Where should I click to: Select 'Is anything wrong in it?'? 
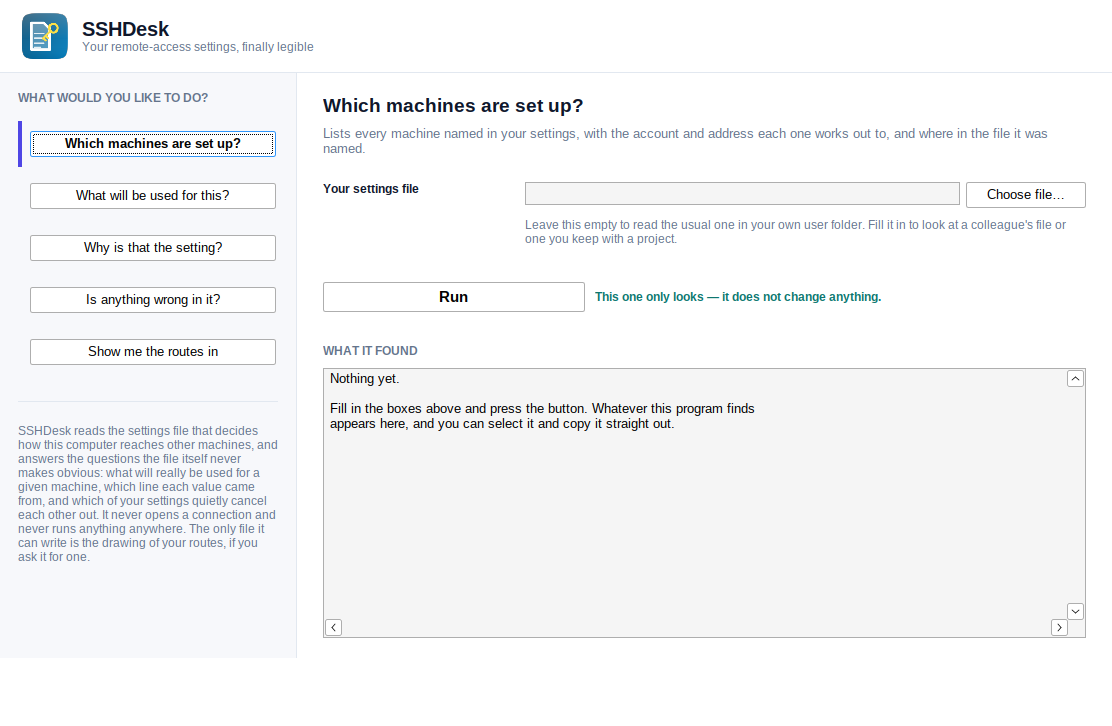152,300
